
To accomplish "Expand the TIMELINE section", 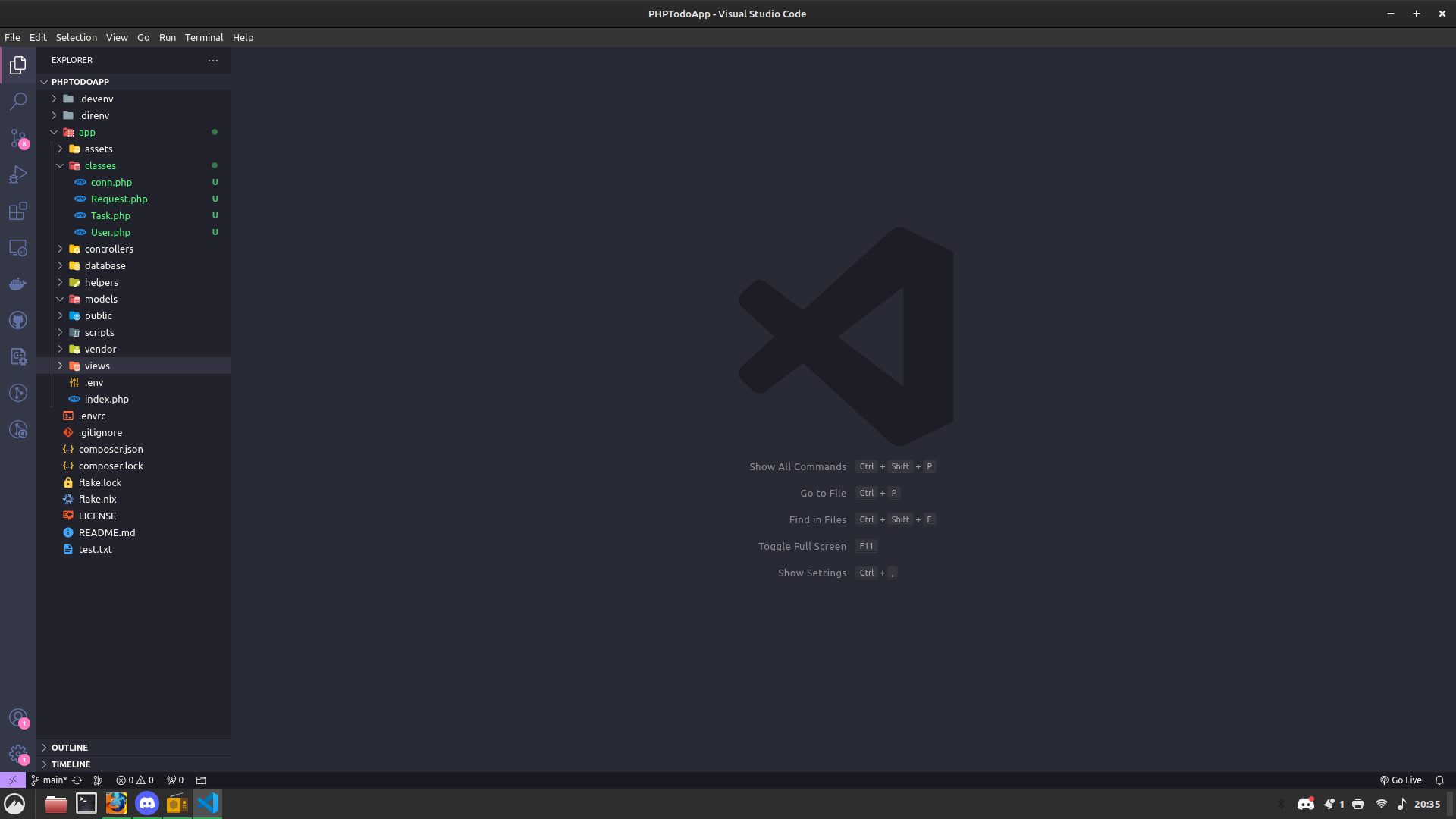I will (x=133, y=764).
